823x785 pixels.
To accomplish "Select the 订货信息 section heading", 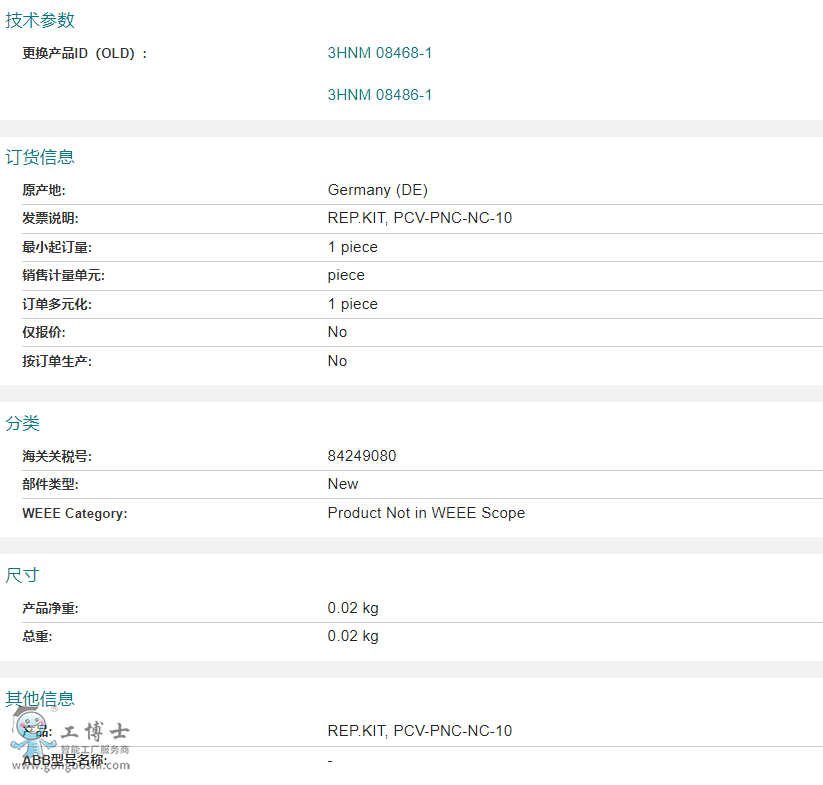I will coord(40,157).
